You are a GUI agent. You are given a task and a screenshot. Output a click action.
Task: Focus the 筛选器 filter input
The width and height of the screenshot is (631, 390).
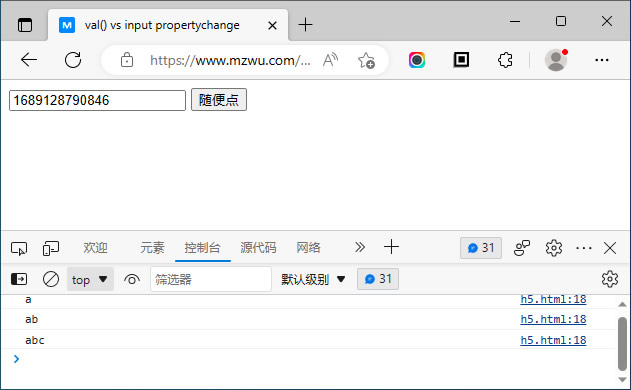pos(210,279)
